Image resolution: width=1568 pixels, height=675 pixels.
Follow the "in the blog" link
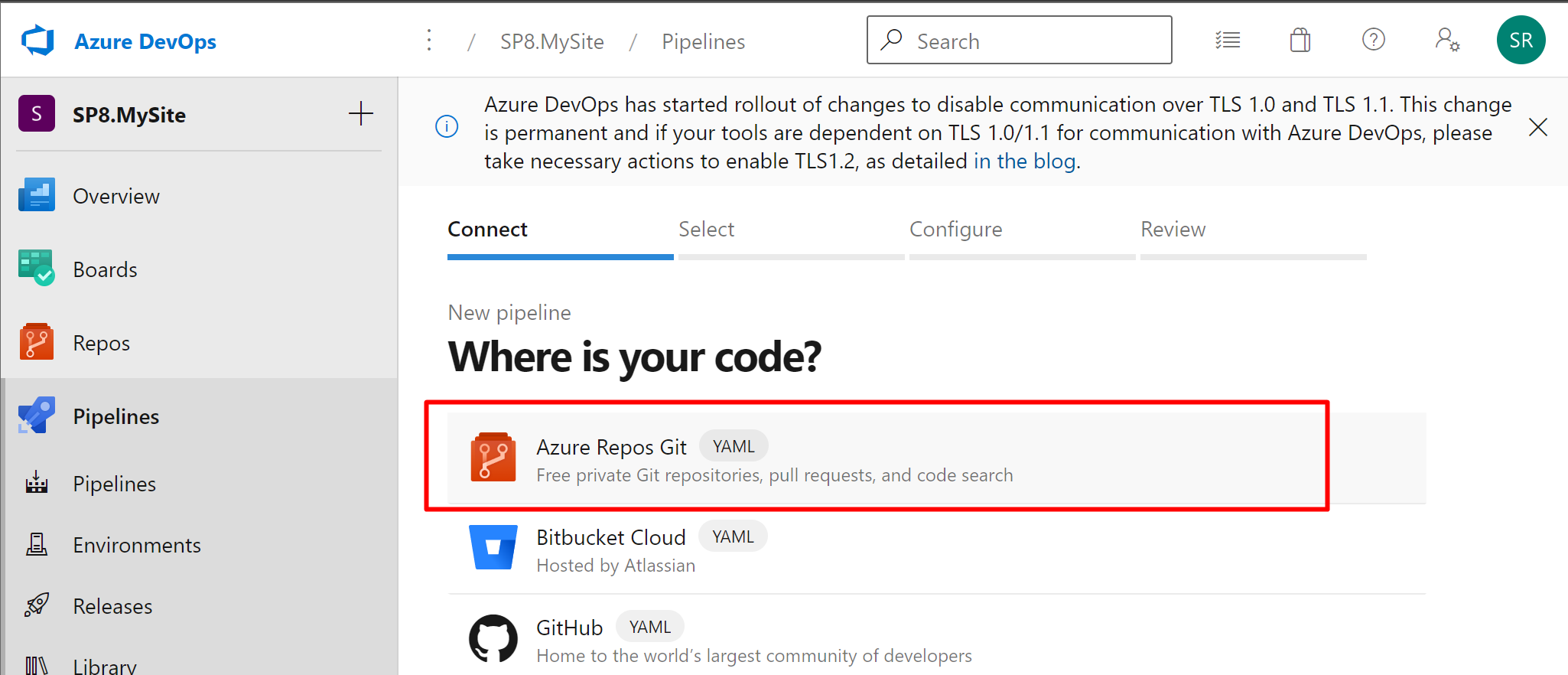coord(1024,161)
